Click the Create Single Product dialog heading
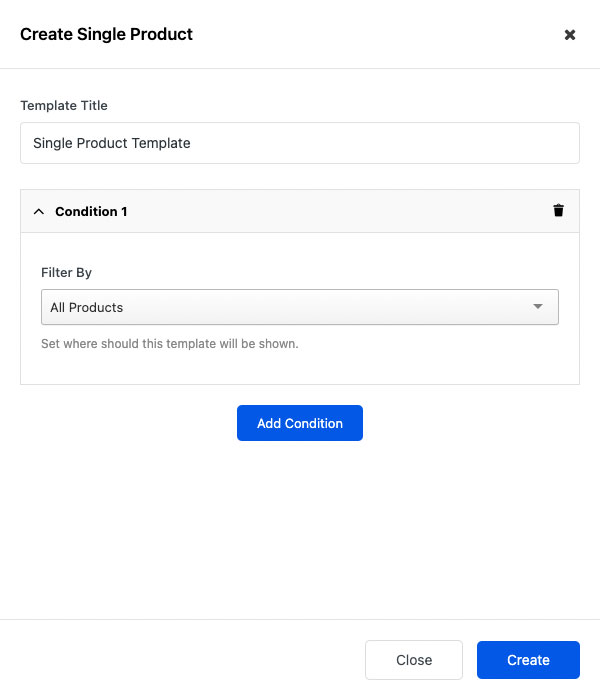Screen dimensions: 600x700 tap(107, 34)
